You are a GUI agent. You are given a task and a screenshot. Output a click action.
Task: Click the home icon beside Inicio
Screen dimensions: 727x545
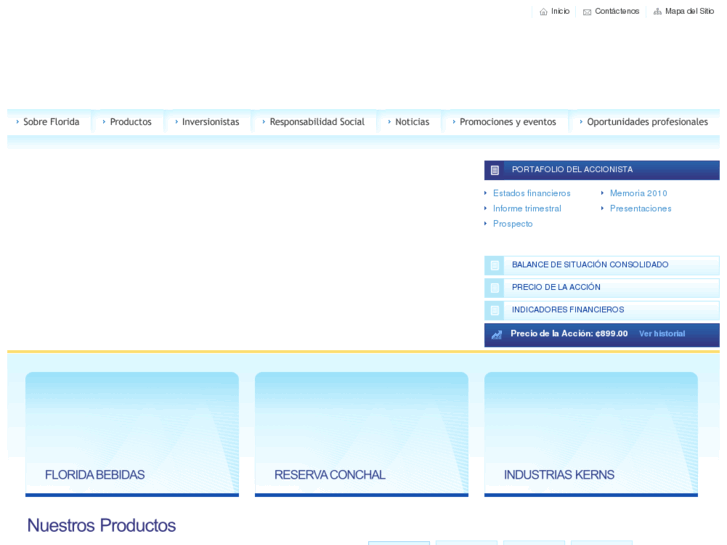(x=543, y=12)
